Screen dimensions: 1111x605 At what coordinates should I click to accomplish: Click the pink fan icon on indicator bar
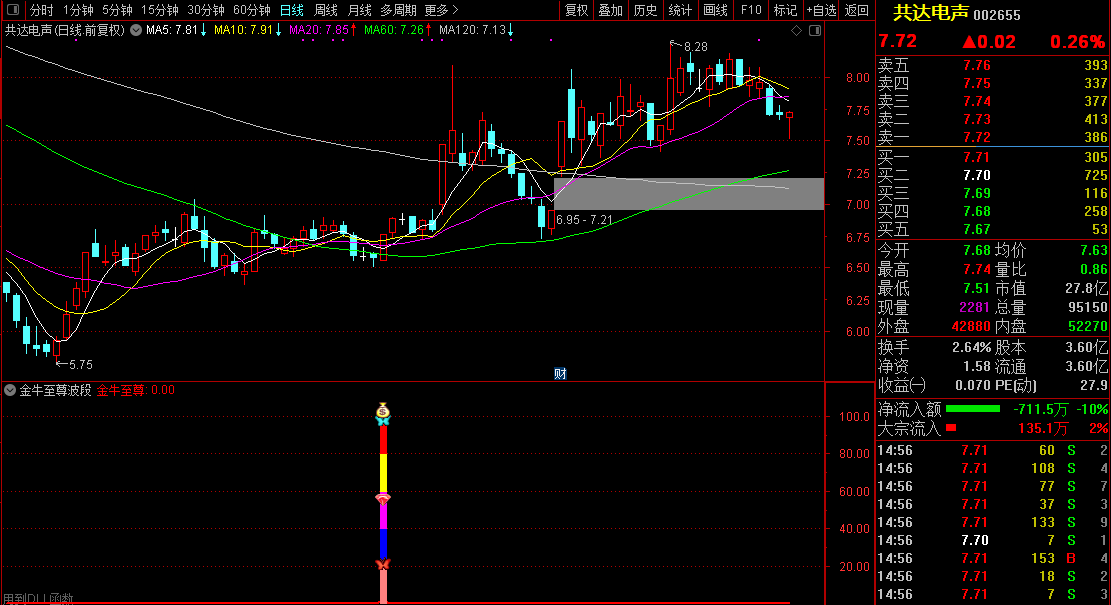[x=382, y=497]
